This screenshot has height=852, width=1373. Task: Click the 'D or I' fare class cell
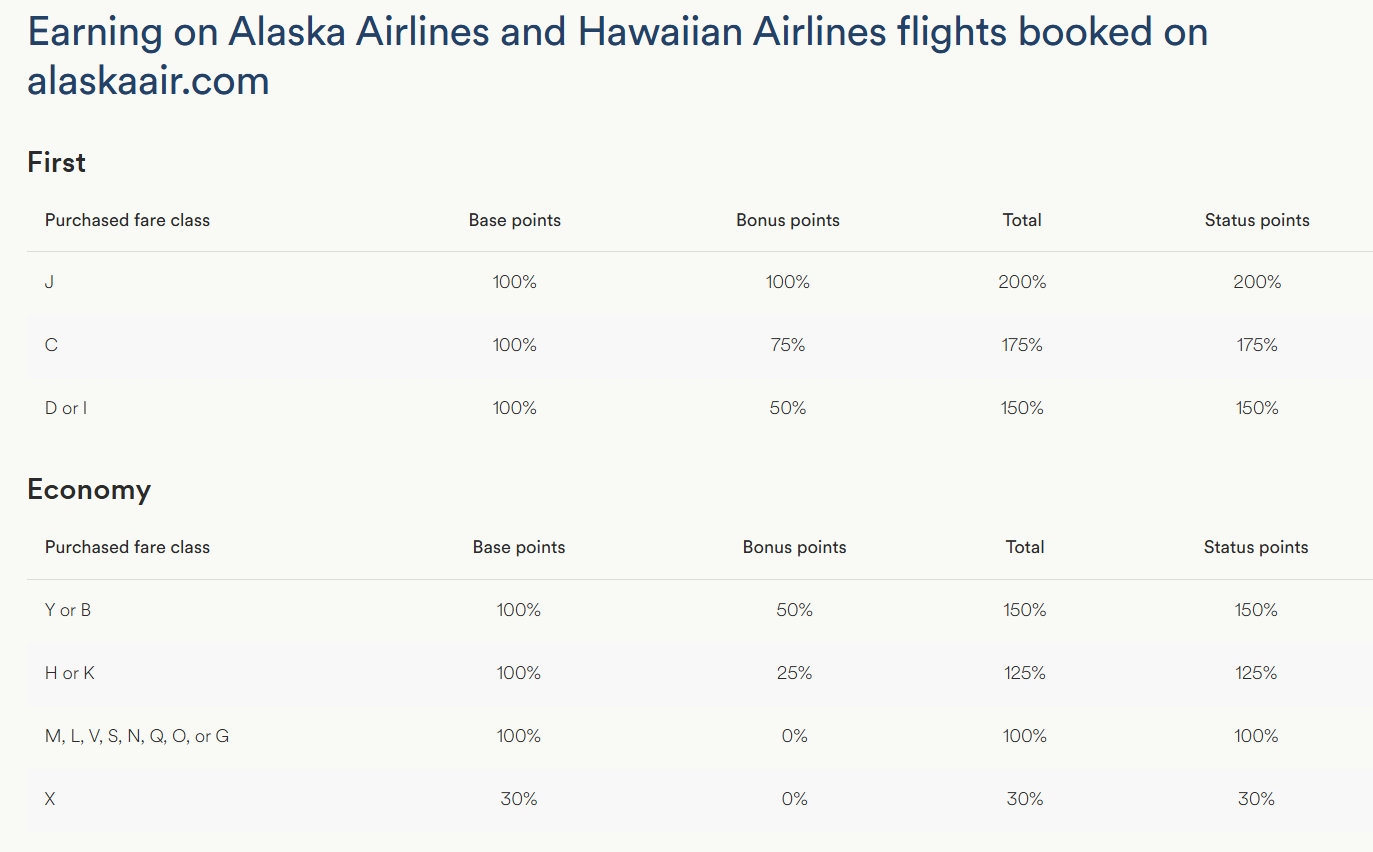coord(66,408)
